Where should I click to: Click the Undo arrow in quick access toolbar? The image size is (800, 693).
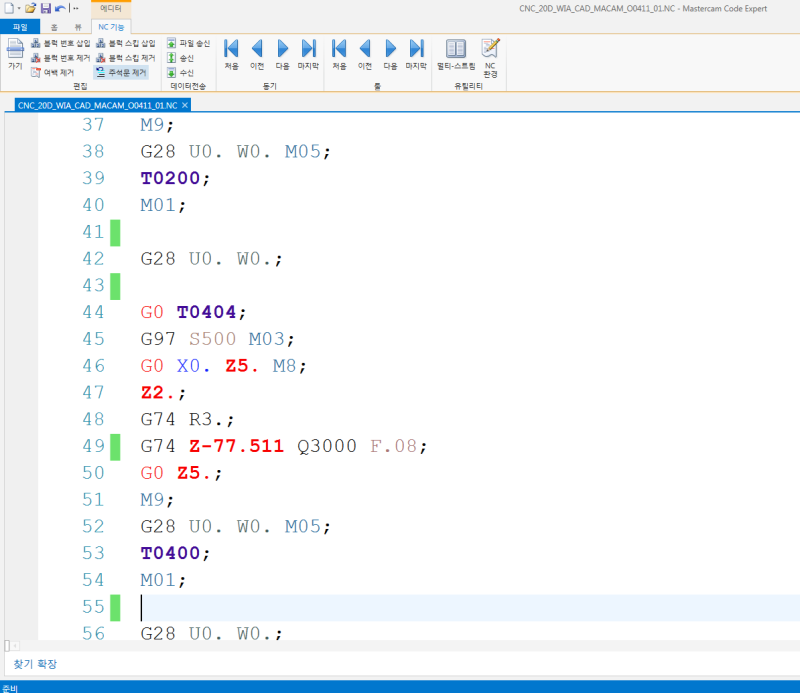[x=60, y=8]
